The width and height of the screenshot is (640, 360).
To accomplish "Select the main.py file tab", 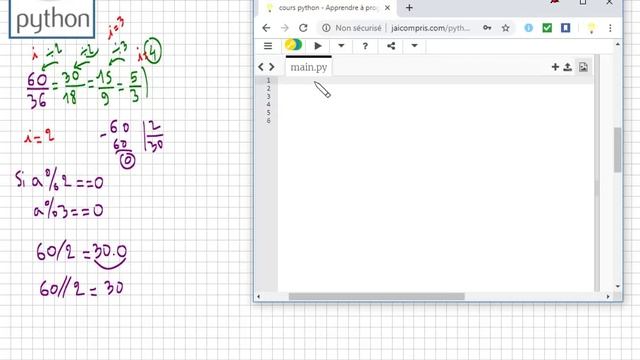I will [309, 67].
